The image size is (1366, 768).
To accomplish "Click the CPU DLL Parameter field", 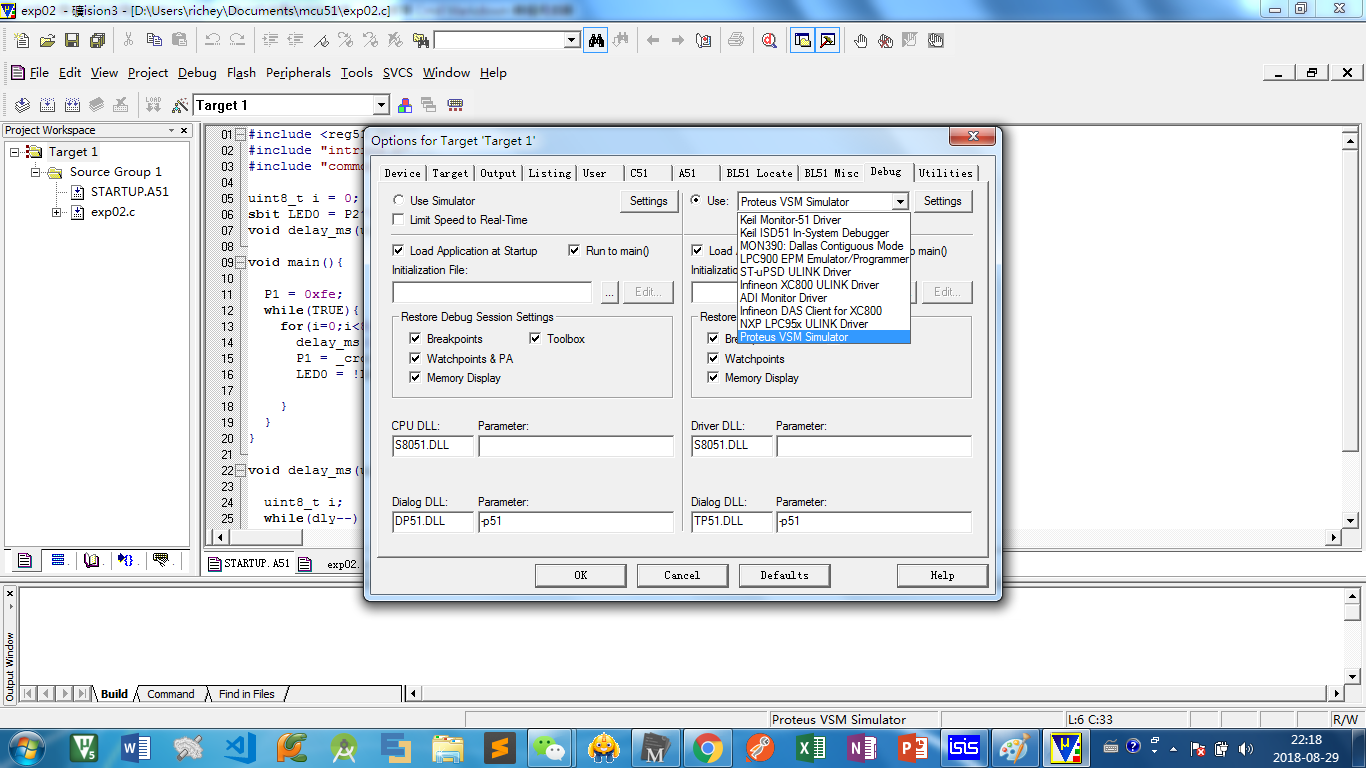I will tap(576, 445).
